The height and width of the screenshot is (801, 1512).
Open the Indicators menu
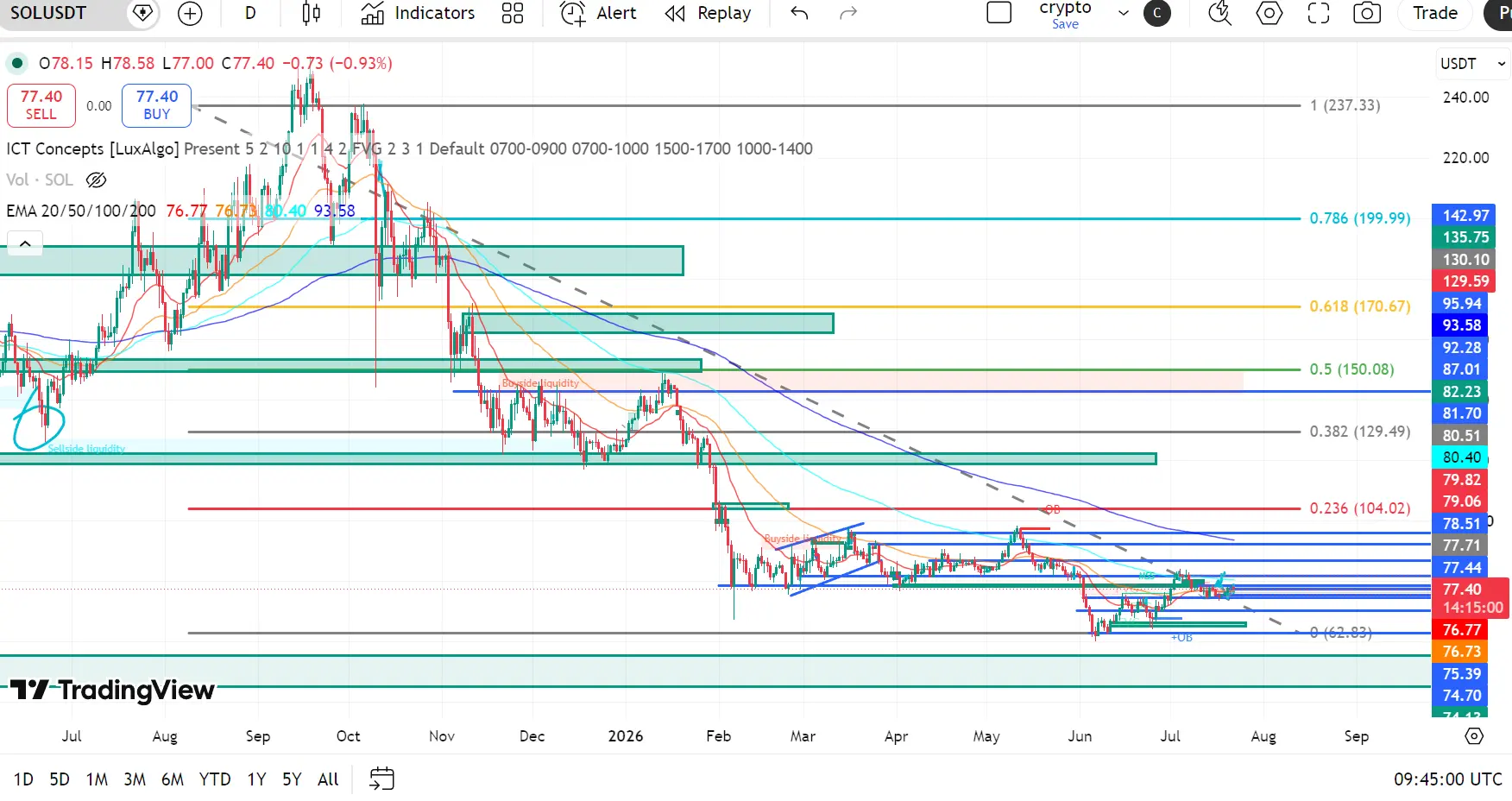coord(418,13)
